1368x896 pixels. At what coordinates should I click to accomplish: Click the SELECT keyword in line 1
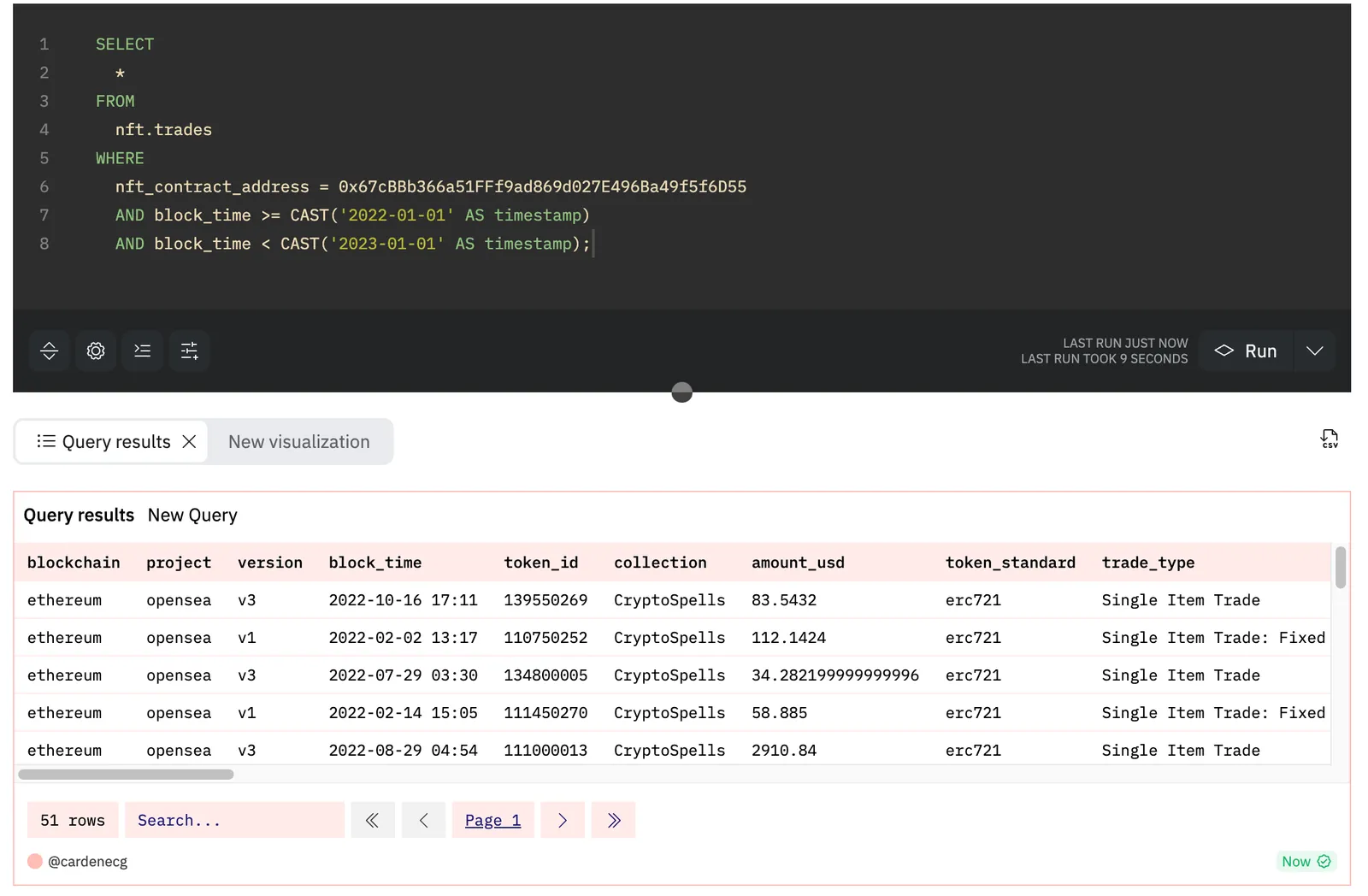click(125, 44)
